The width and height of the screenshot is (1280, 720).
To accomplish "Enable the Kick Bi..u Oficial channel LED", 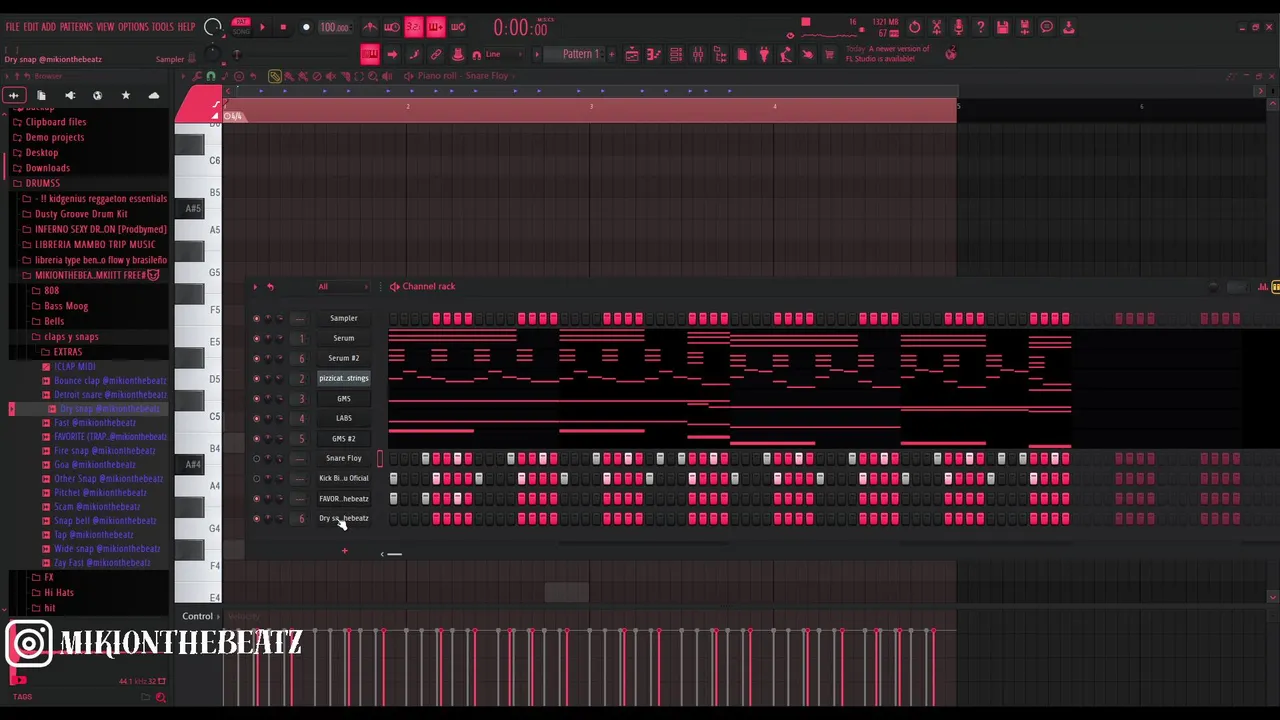I will point(256,478).
